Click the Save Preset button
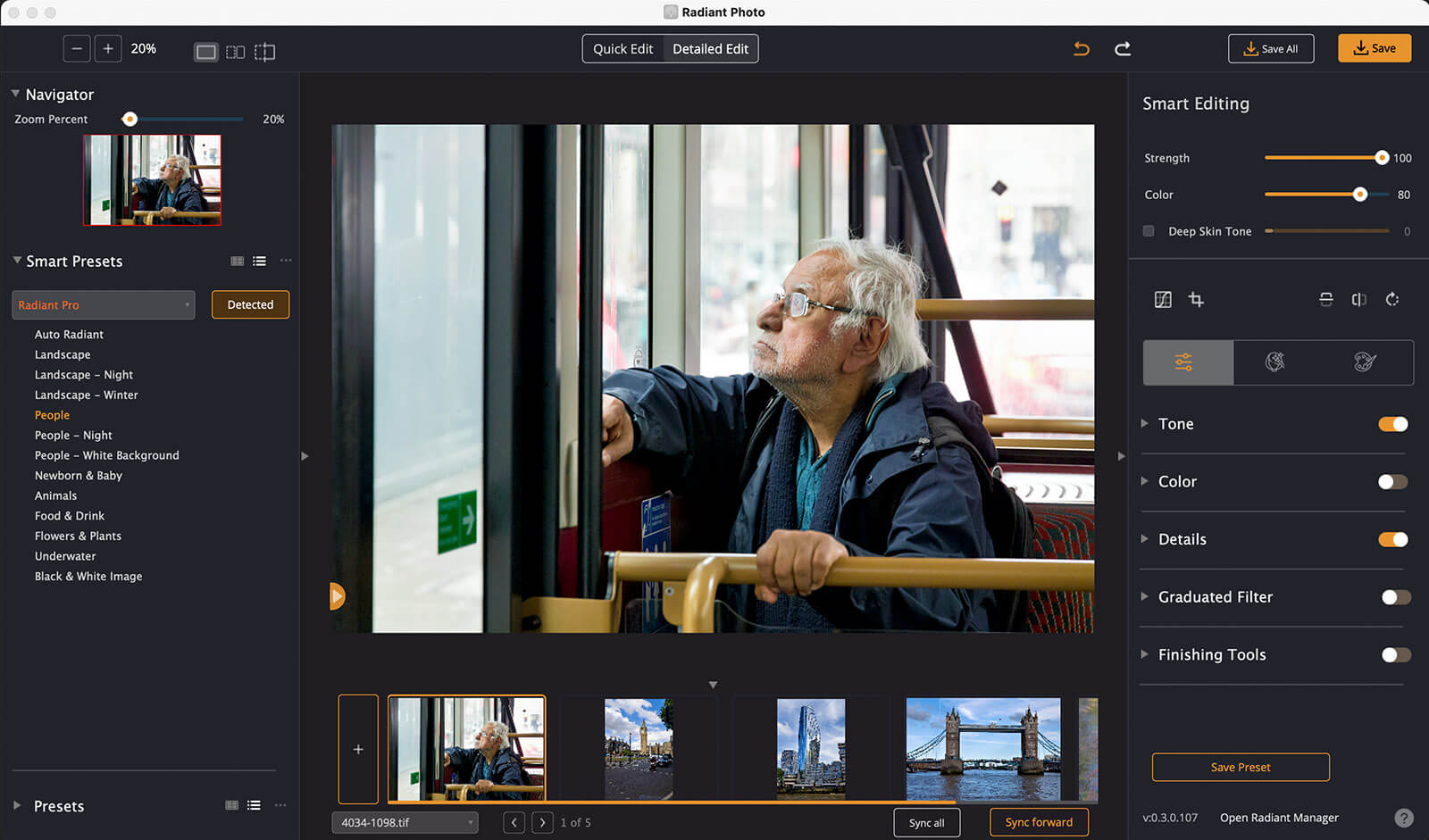Screen dimensions: 1429x840 1240,768
